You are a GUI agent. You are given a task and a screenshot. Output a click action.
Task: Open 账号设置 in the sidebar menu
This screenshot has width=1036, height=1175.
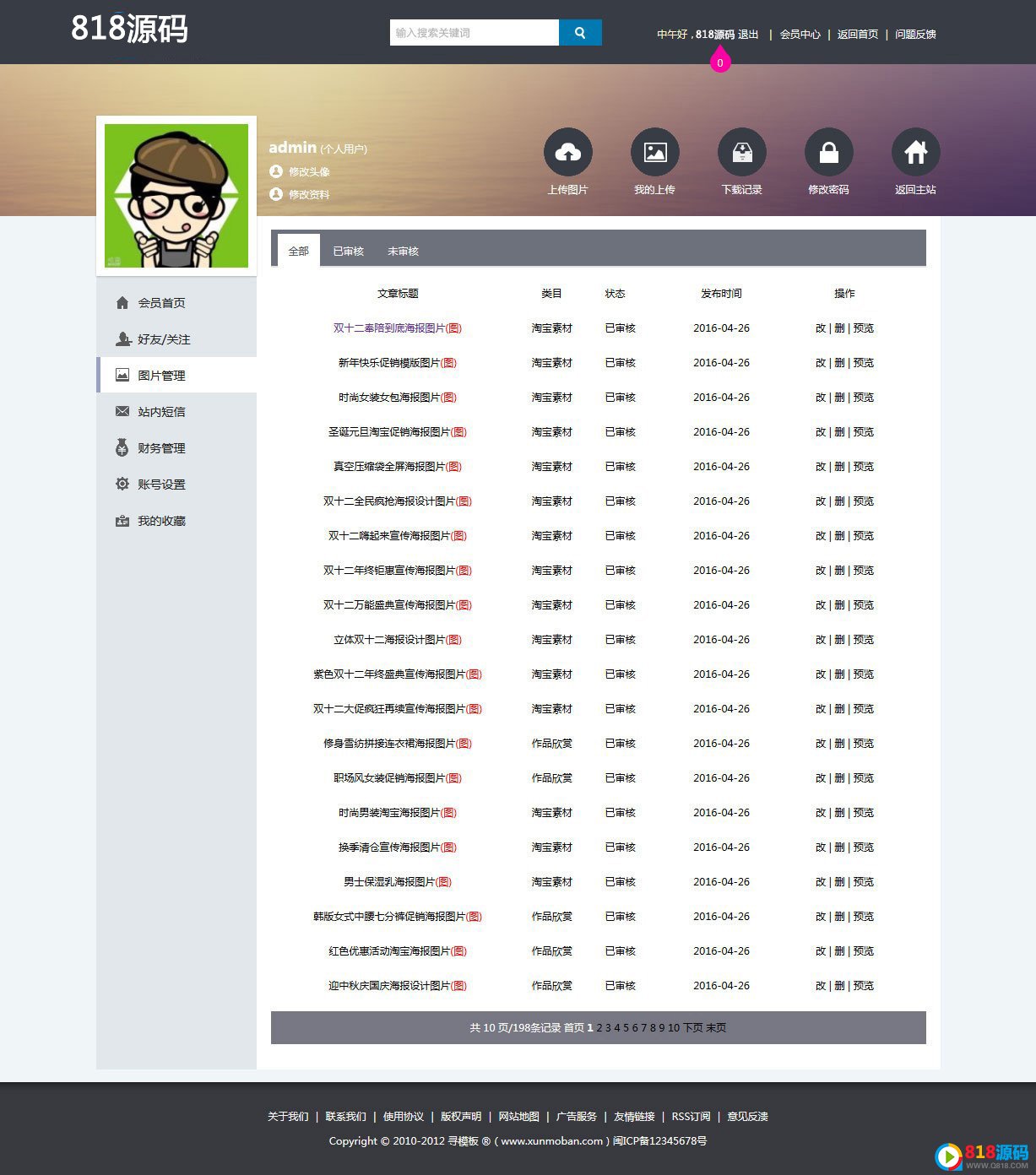(x=161, y=484)
